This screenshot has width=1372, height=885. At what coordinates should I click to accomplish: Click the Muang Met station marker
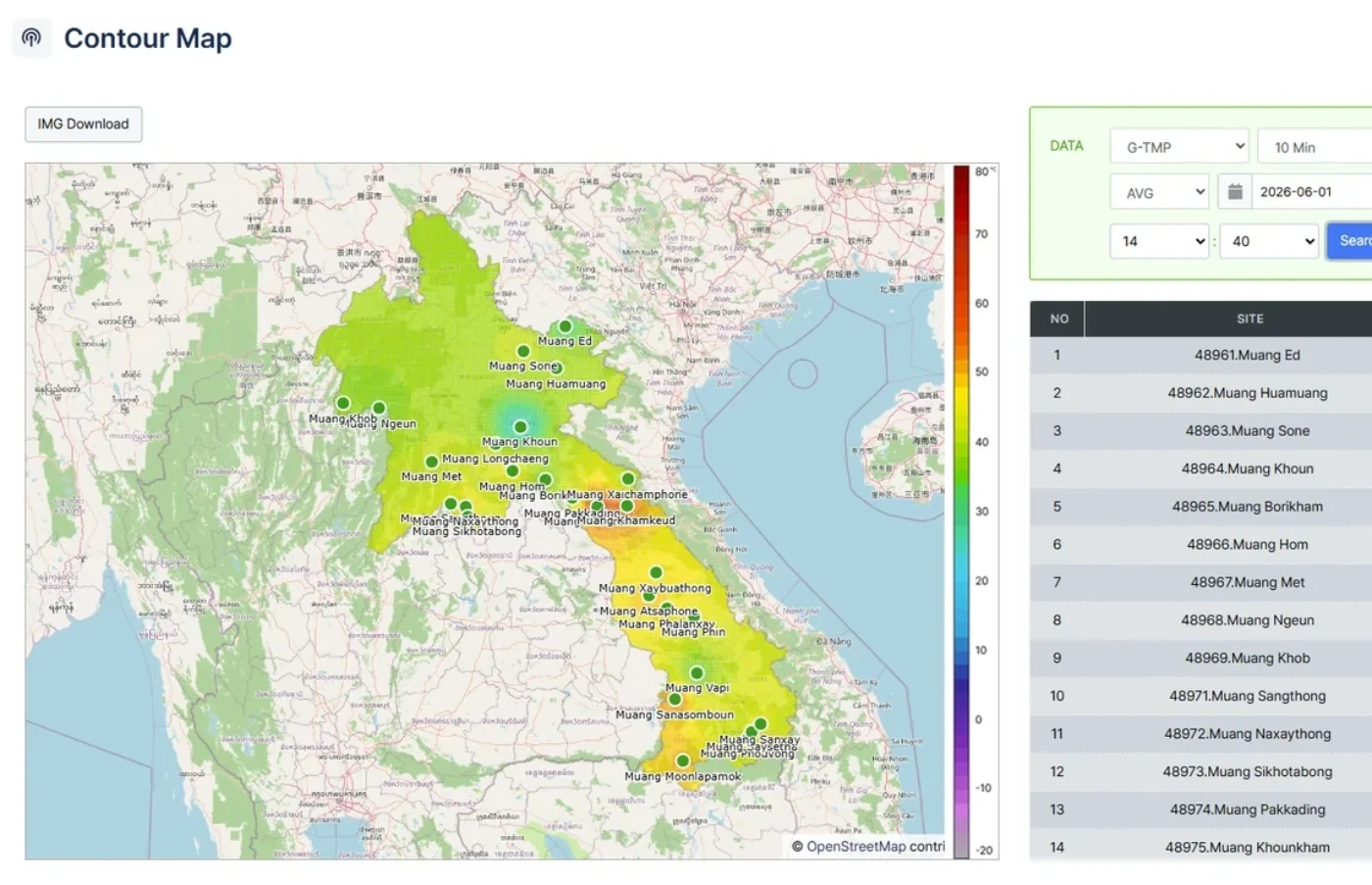click(431, 462)
